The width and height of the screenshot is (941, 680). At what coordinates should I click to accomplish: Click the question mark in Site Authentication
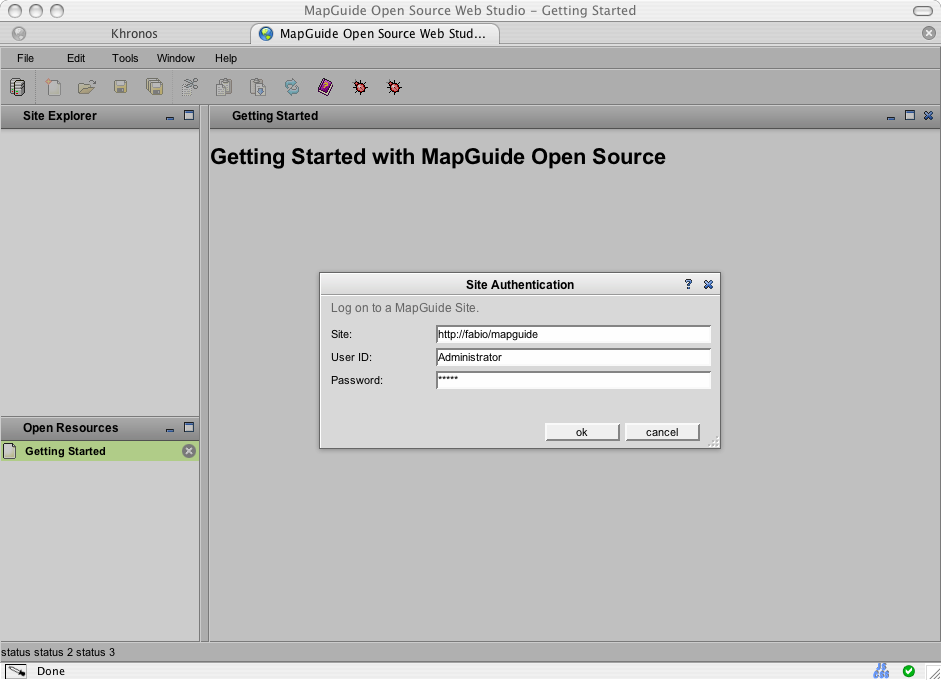point(688,285)
